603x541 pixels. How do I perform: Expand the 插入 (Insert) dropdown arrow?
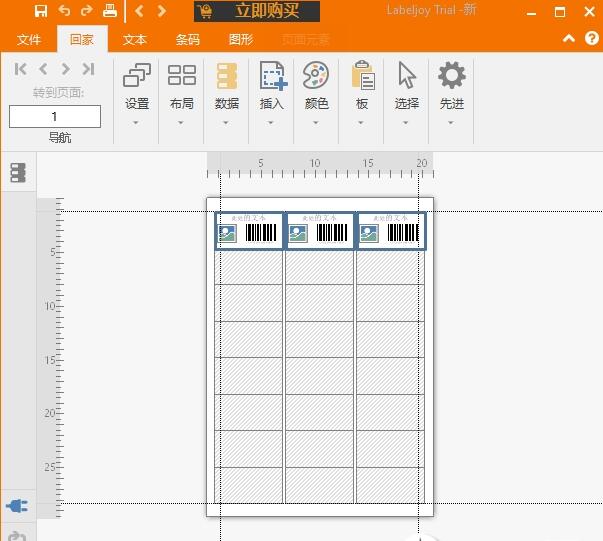tap(271, 123)
